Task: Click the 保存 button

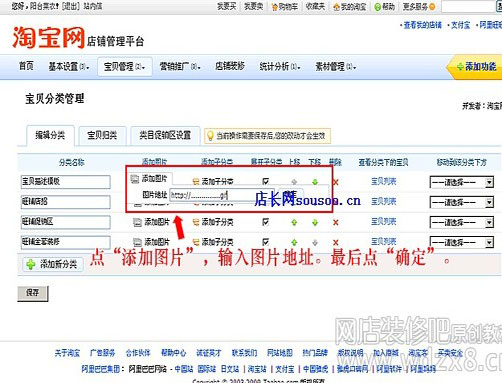Action: pyautogui.click(x=33, y=293)
